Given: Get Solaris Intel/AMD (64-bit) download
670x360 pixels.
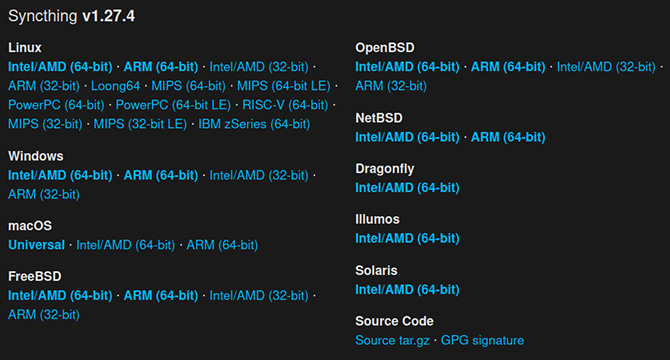Looking at the screenshot, I should (x=407, y=290).
